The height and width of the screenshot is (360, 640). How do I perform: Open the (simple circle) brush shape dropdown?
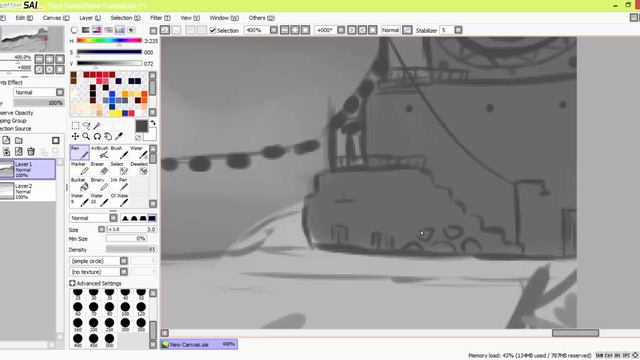[x=98, y=261]
